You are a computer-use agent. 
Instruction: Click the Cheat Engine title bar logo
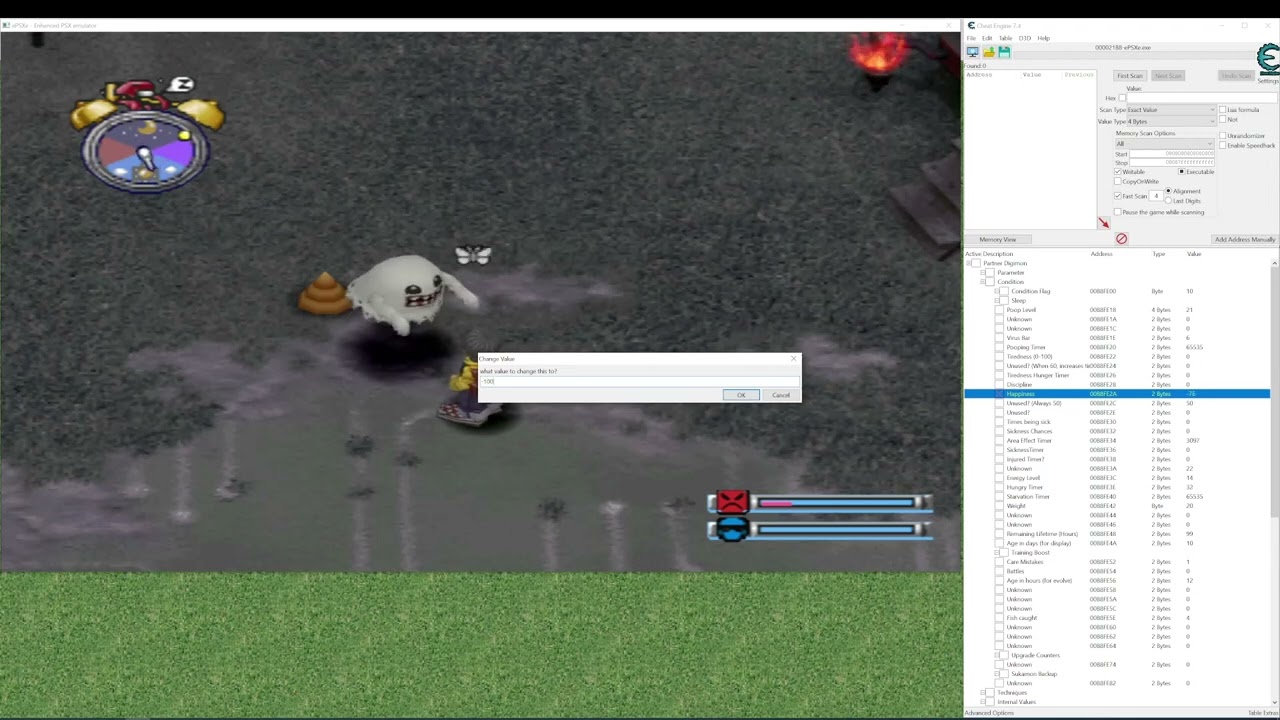(970, 25)
